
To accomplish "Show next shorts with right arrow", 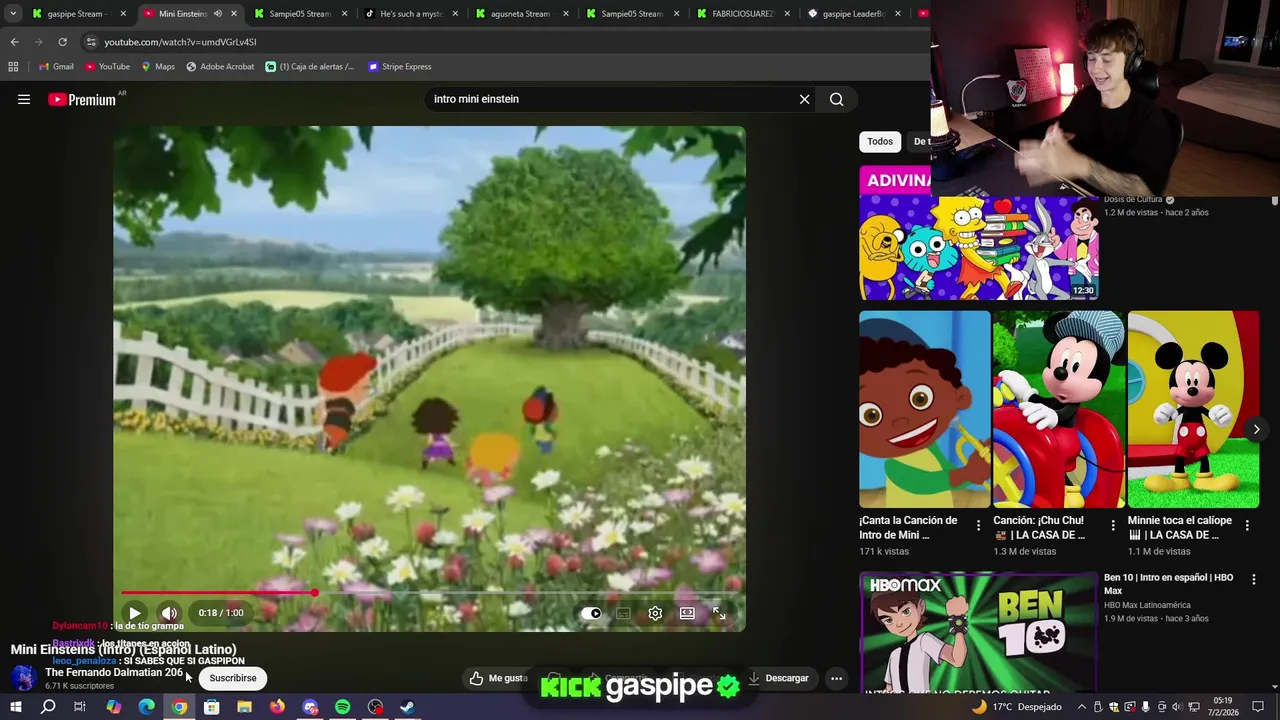I will click(x=1256, y=429).
